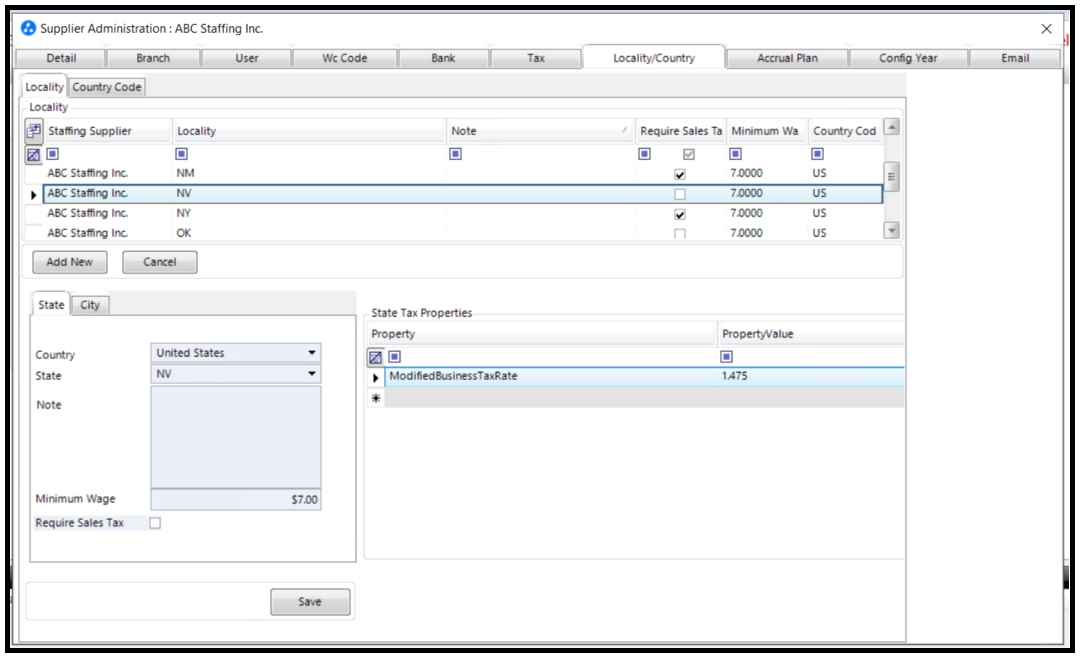Sort by the Staffing Supplier column header

point(107,131)
